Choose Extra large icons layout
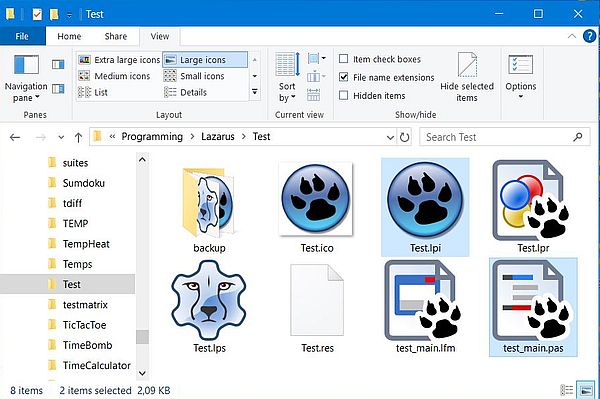600x399 pixels. pyautogui.click(x=119, y=60)
